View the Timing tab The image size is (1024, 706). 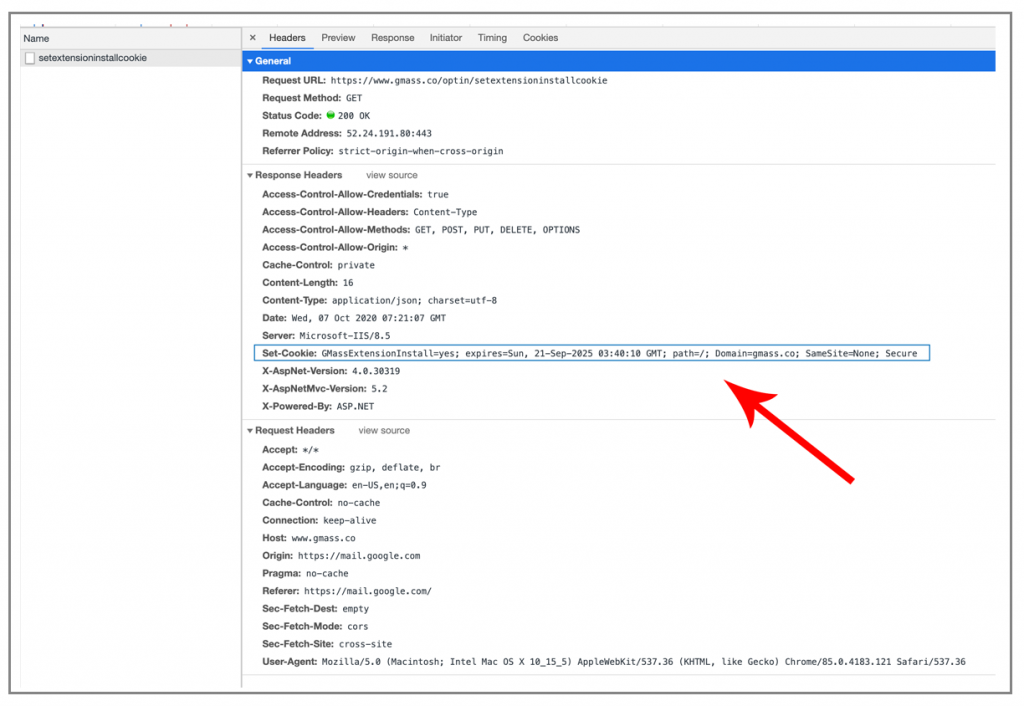[x=492, y=37]
